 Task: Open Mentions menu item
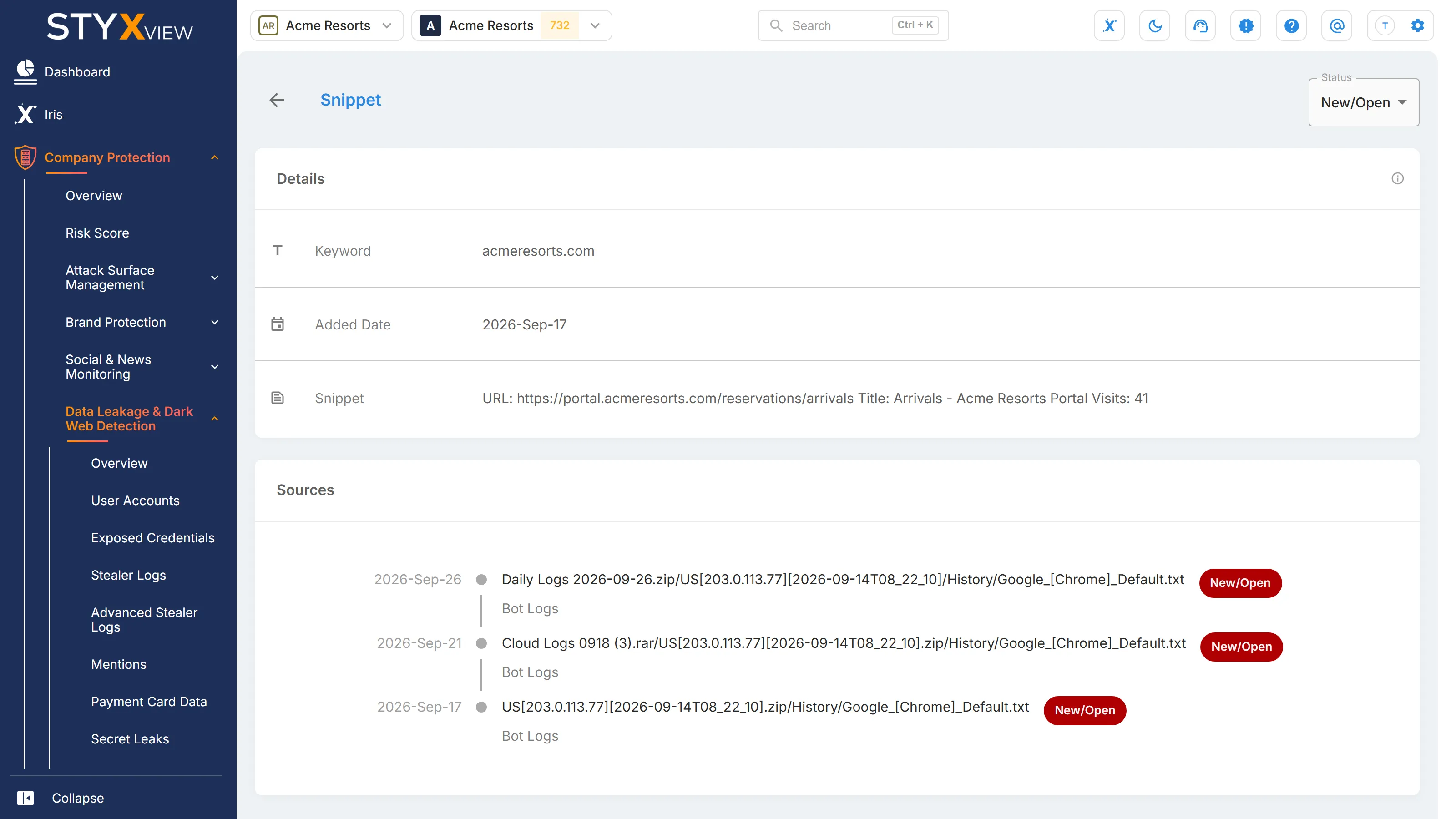119,664
